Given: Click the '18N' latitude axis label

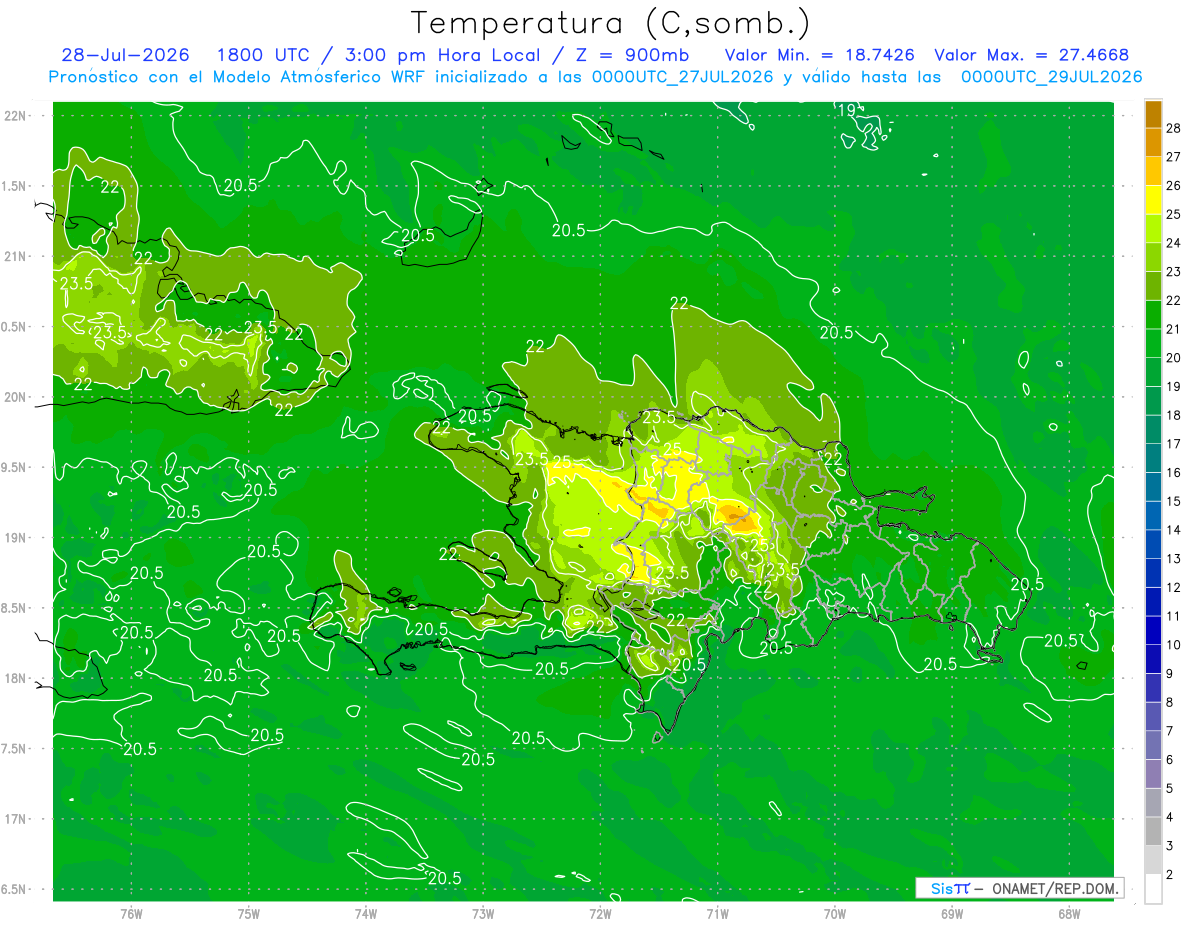Looking at the screenshot, I should 15,679.
